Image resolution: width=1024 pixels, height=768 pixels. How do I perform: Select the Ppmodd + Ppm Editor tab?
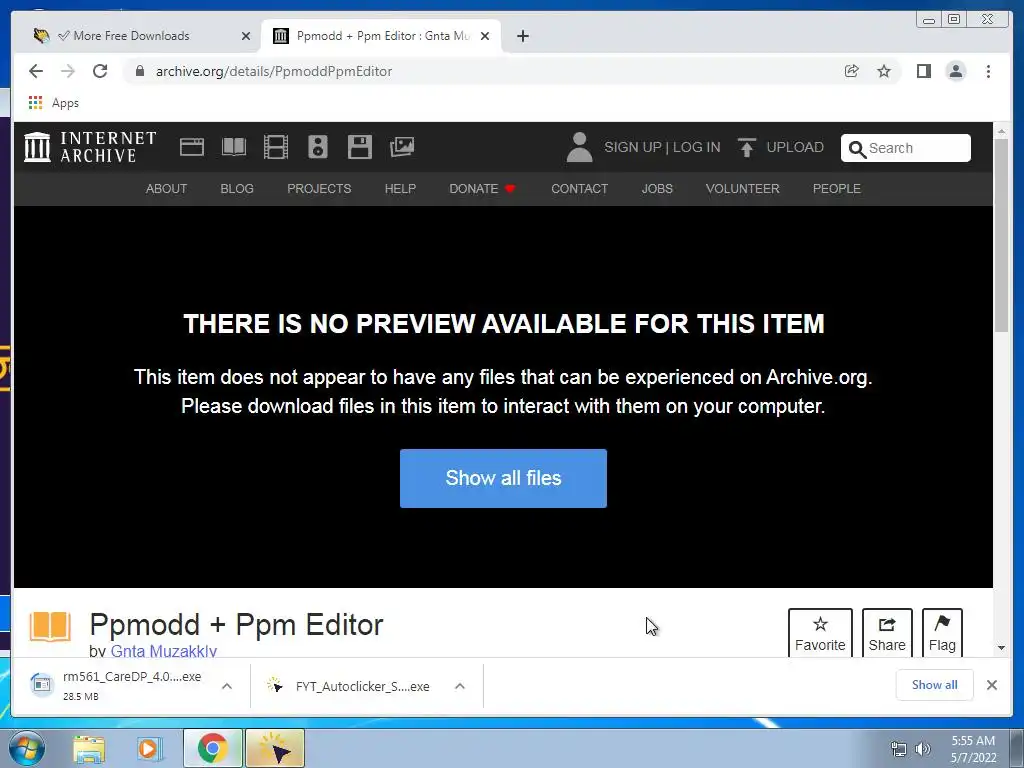(381, 36)
